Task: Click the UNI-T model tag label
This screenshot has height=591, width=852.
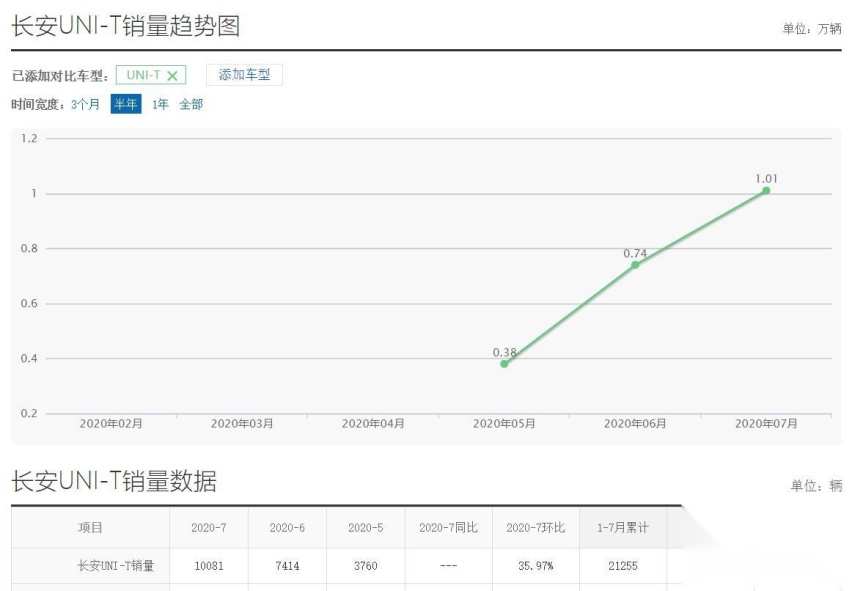Action: pos(143,75)
